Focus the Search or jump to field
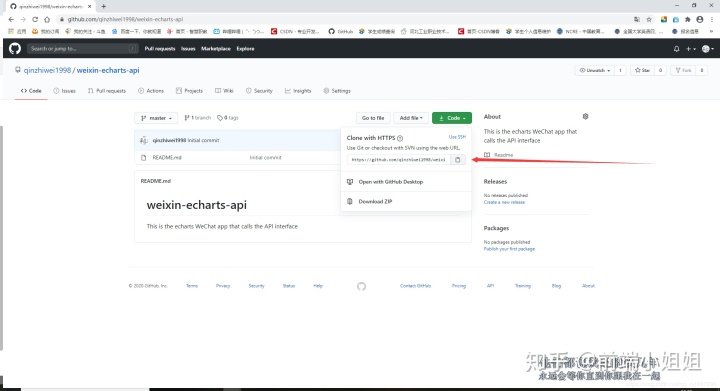Viewport: 720px width, 391px height. tap(82, 49)
